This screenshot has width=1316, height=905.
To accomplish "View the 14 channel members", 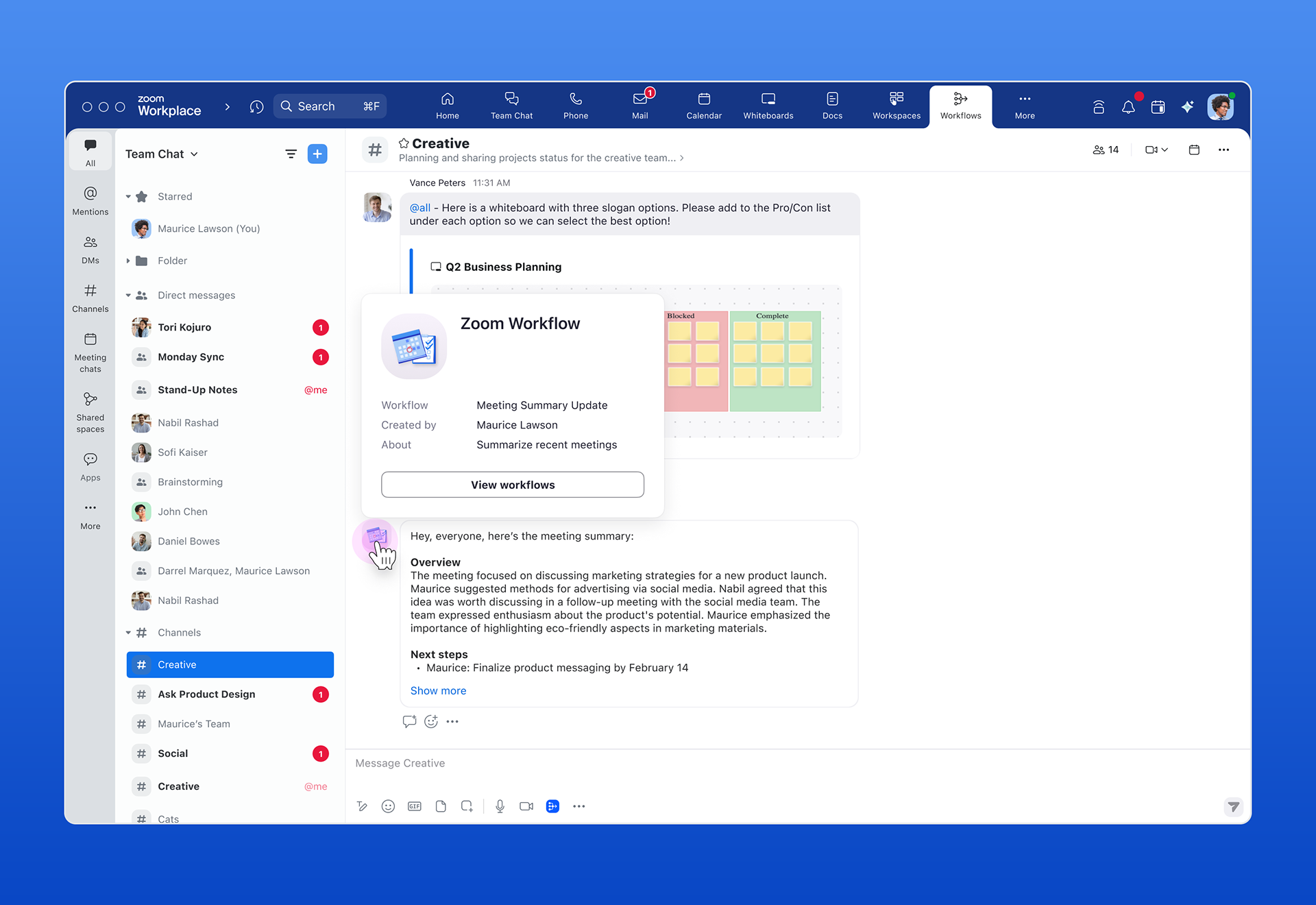I will click(x=1106, y=149).
